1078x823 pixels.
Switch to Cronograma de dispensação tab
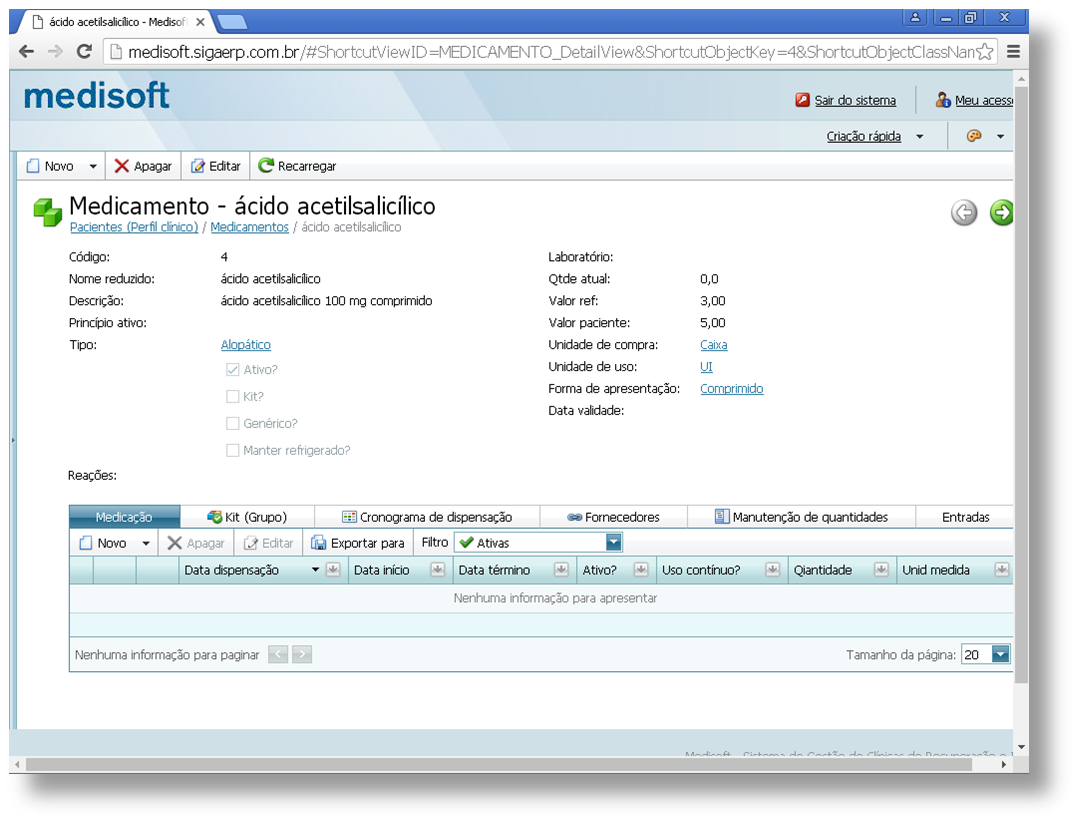point(427,516)
